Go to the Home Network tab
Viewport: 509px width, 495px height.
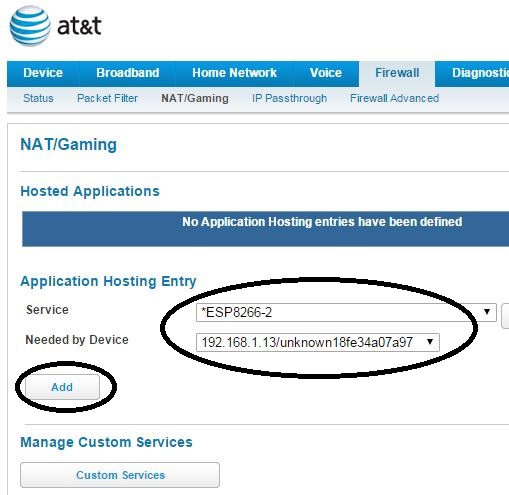tap(234, 73)
